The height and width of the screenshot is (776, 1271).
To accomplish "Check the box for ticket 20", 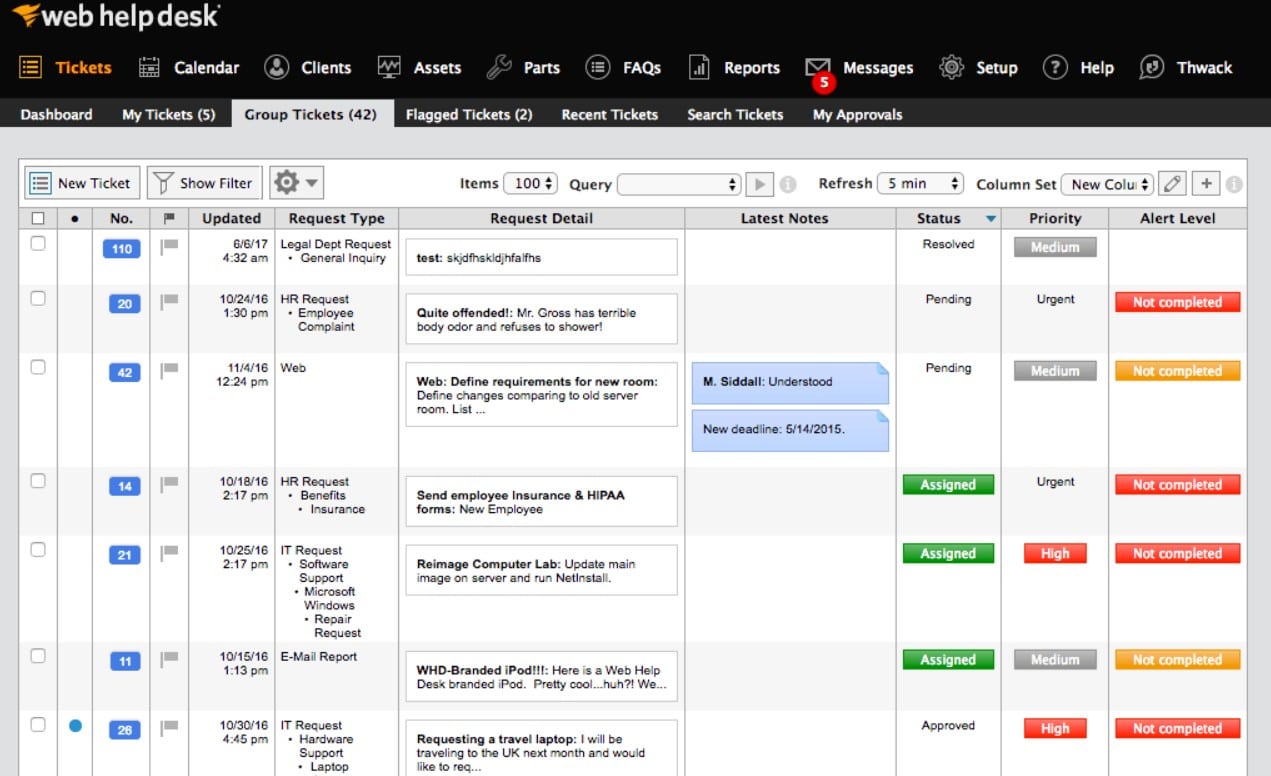I will [x=38, y=298].
